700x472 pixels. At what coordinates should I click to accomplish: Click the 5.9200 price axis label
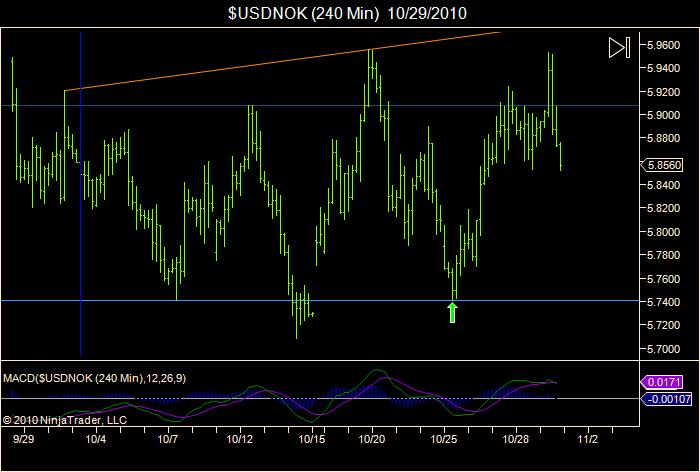[663, 92]
